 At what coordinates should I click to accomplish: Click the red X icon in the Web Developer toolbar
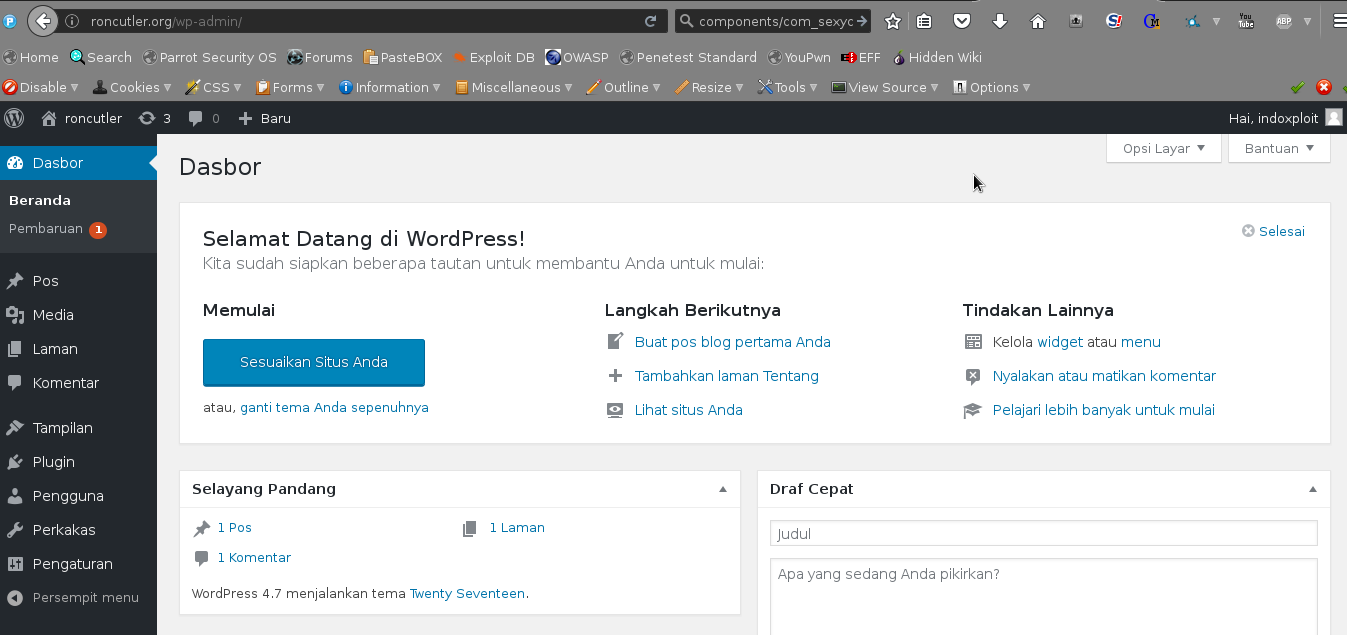pyautogui.click(x=1324, y=87)
